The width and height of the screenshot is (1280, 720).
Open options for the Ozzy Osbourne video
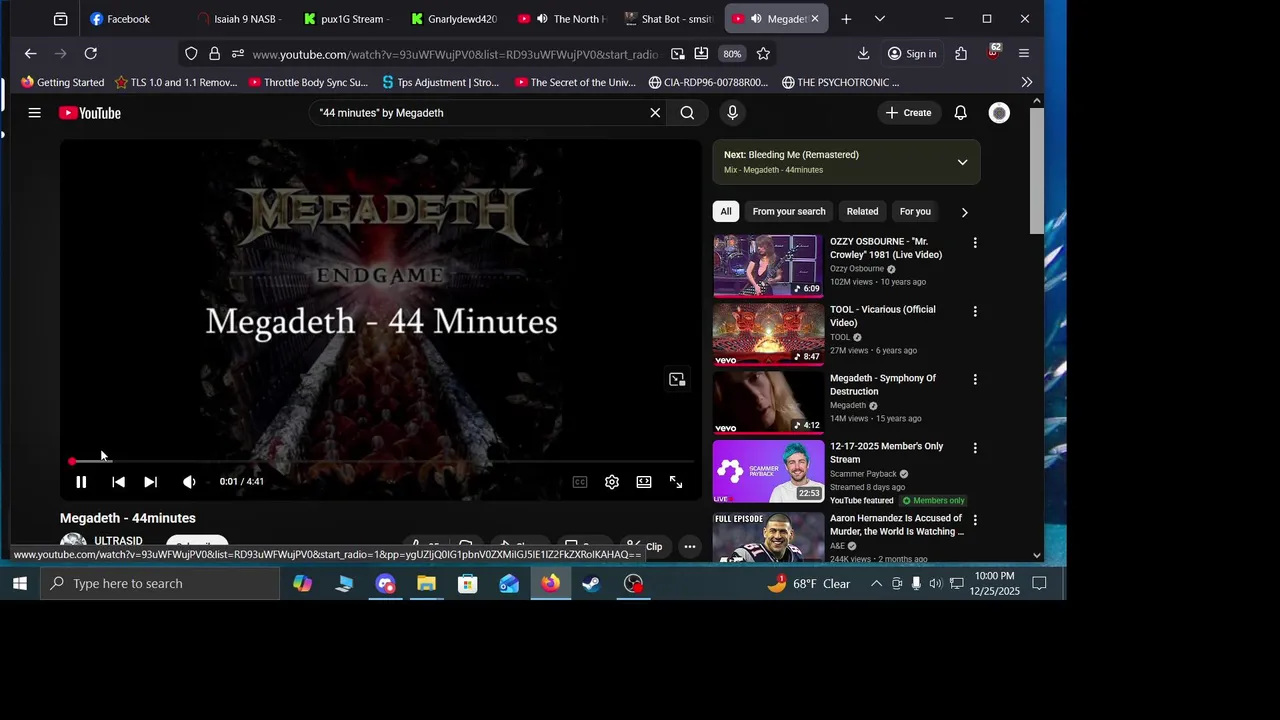[975, 243]
